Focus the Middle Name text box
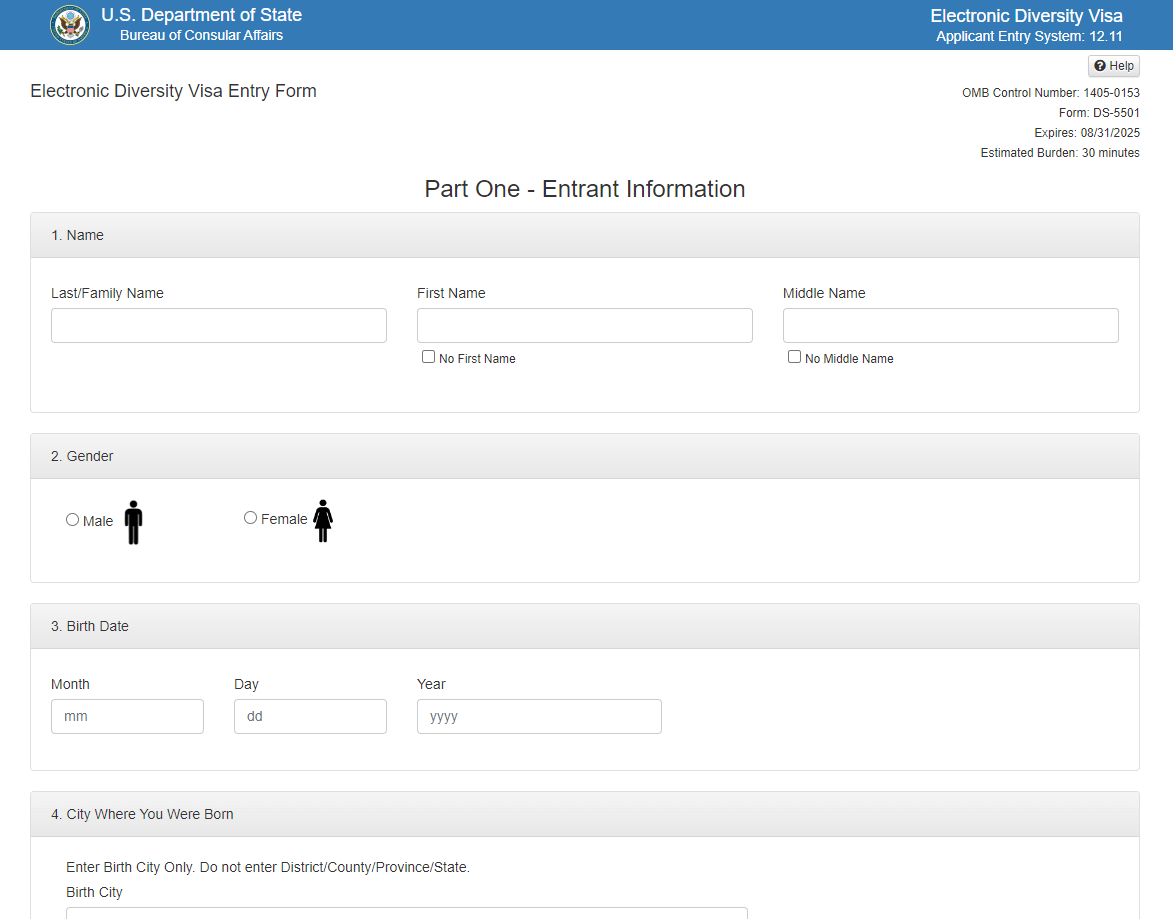 pyautogui.click(x=950, y=326)
